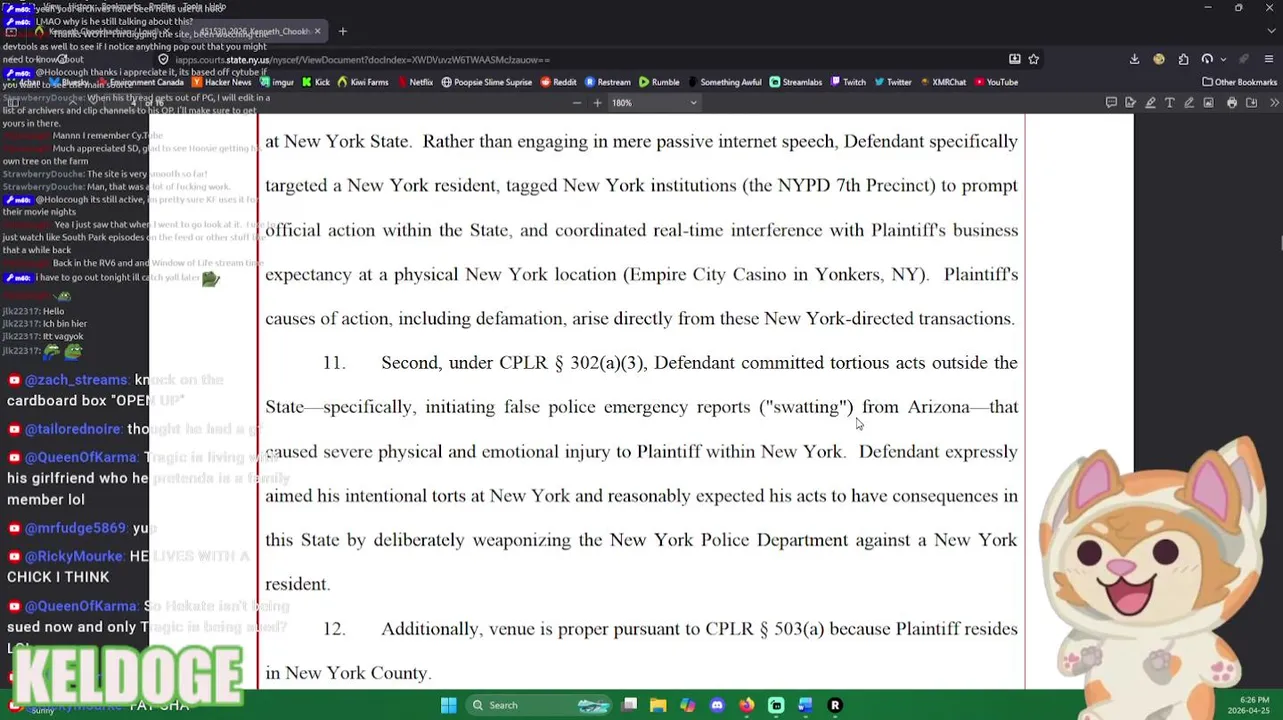The width and height of the screenshot is (1283, 720).
Task: Open Firefox extensions puzzle icon
Action: coord(1183,59)
